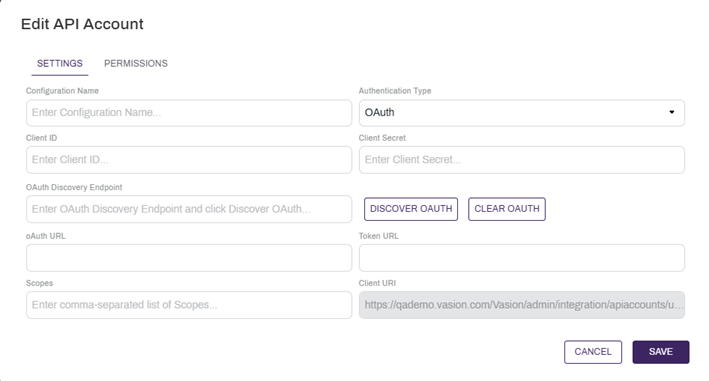Save the API account settings
The height and width of the screenshot is (381, 709).
click(661, 352)
